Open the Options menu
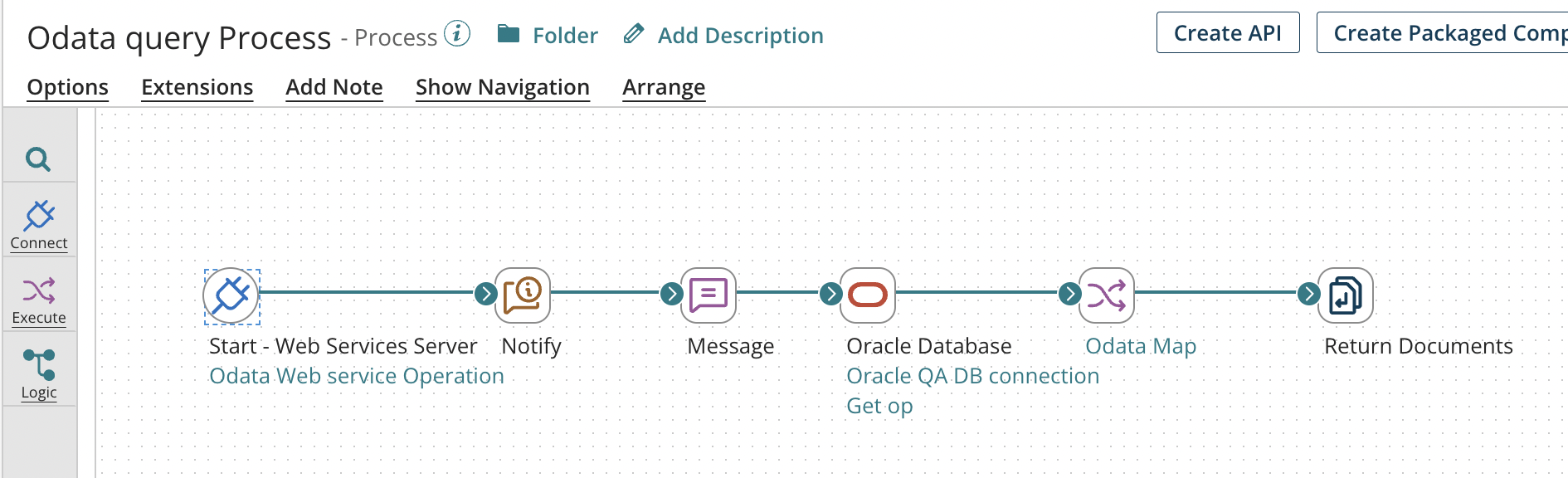 (x=67, y=87)
